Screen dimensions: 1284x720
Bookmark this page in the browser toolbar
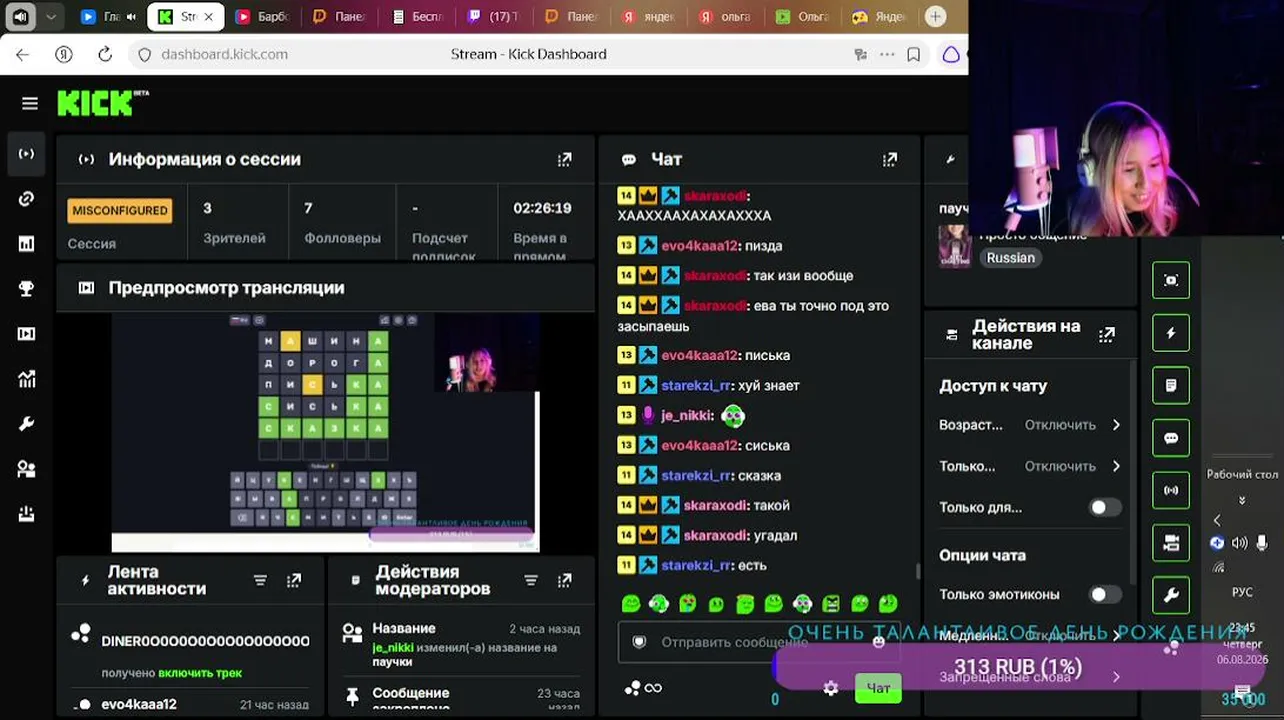[x=913, y=54]
